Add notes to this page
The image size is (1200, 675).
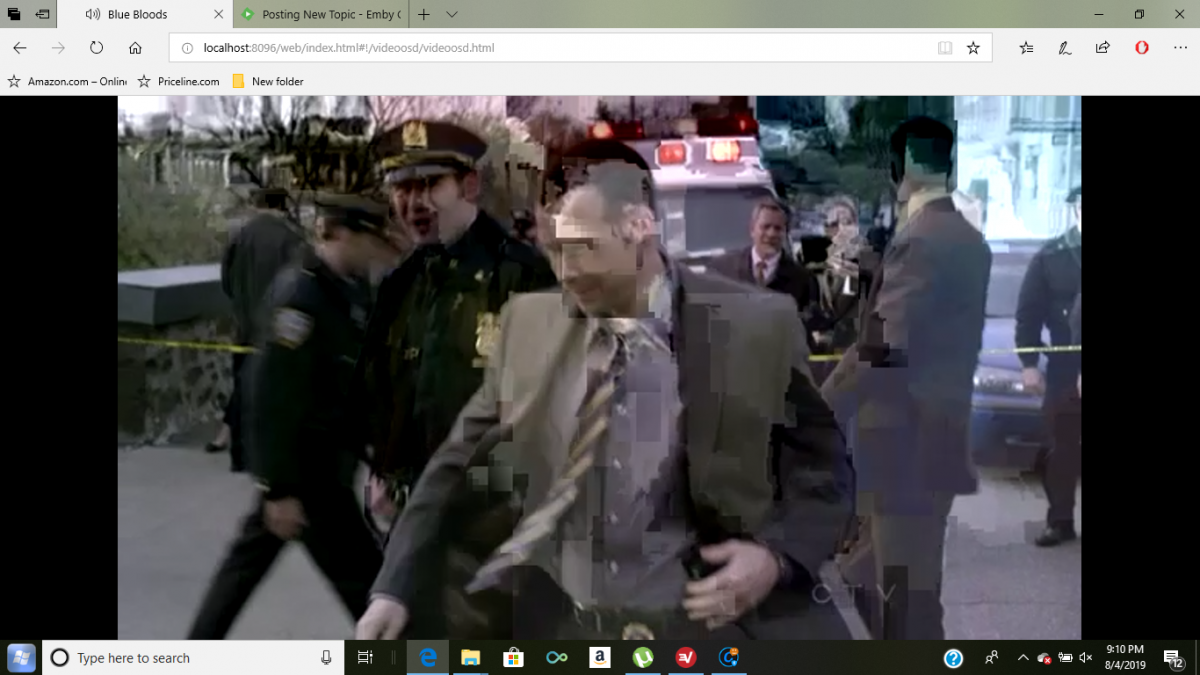pyautogui.click(x=1065, y=48)
